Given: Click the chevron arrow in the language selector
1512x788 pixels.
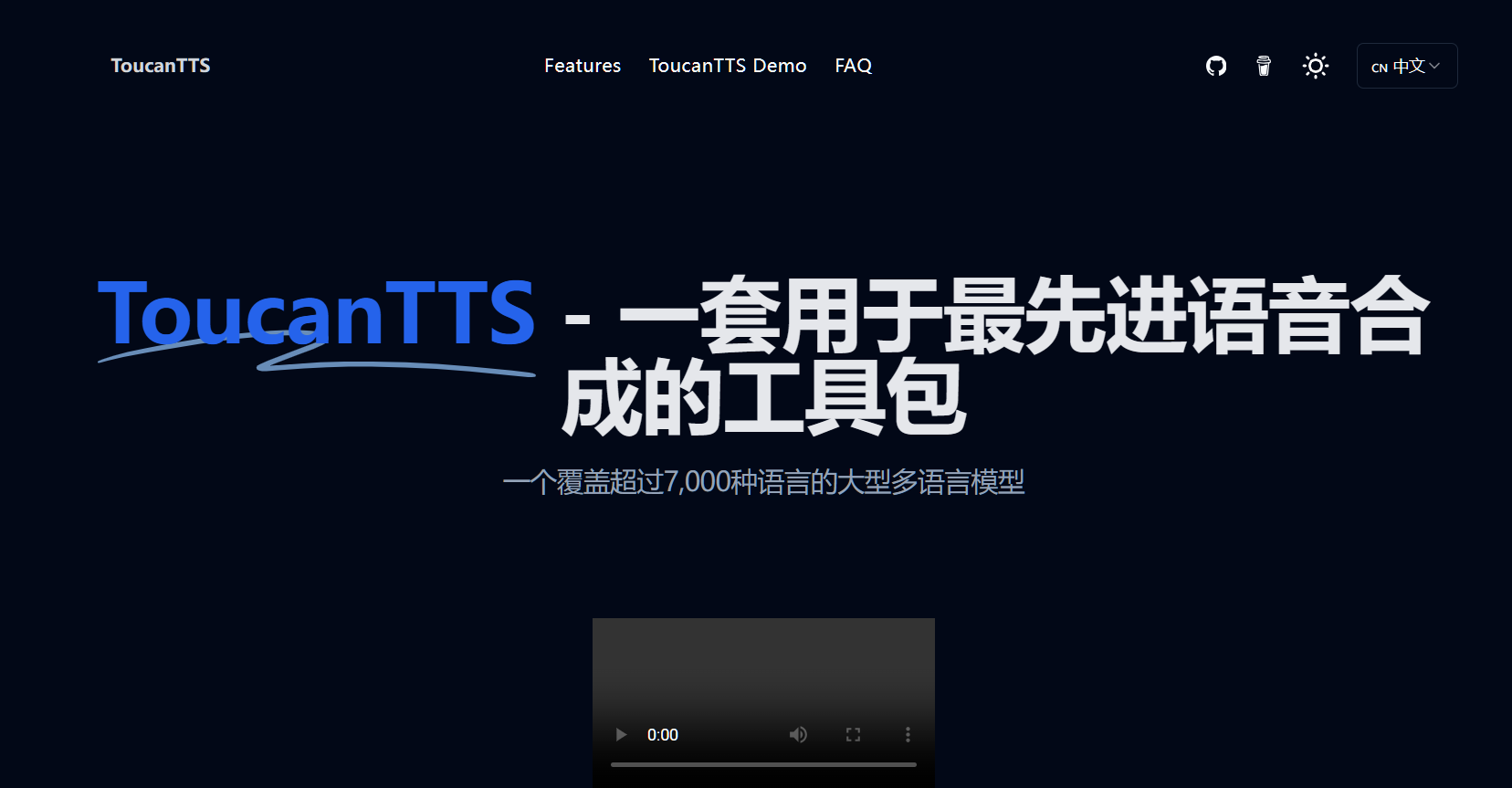Looking at the screenshot, I should tap(1434, 66).
